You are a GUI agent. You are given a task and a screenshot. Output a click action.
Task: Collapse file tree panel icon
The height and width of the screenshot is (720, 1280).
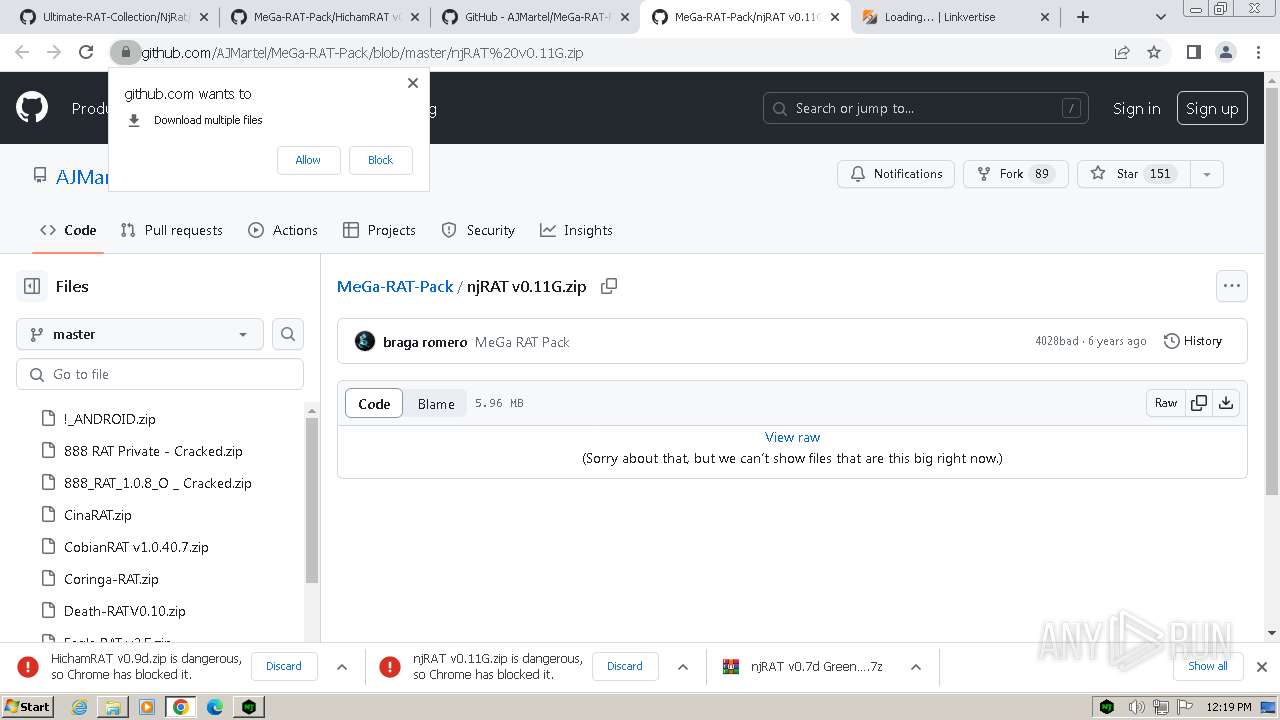click(x=32, y=286)
